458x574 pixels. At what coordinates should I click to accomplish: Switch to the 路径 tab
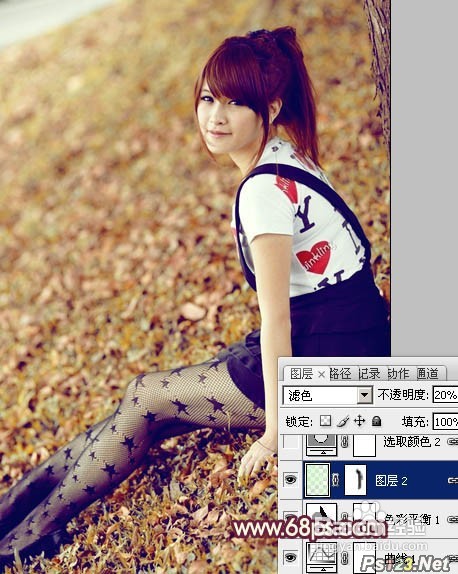point(340,374)
